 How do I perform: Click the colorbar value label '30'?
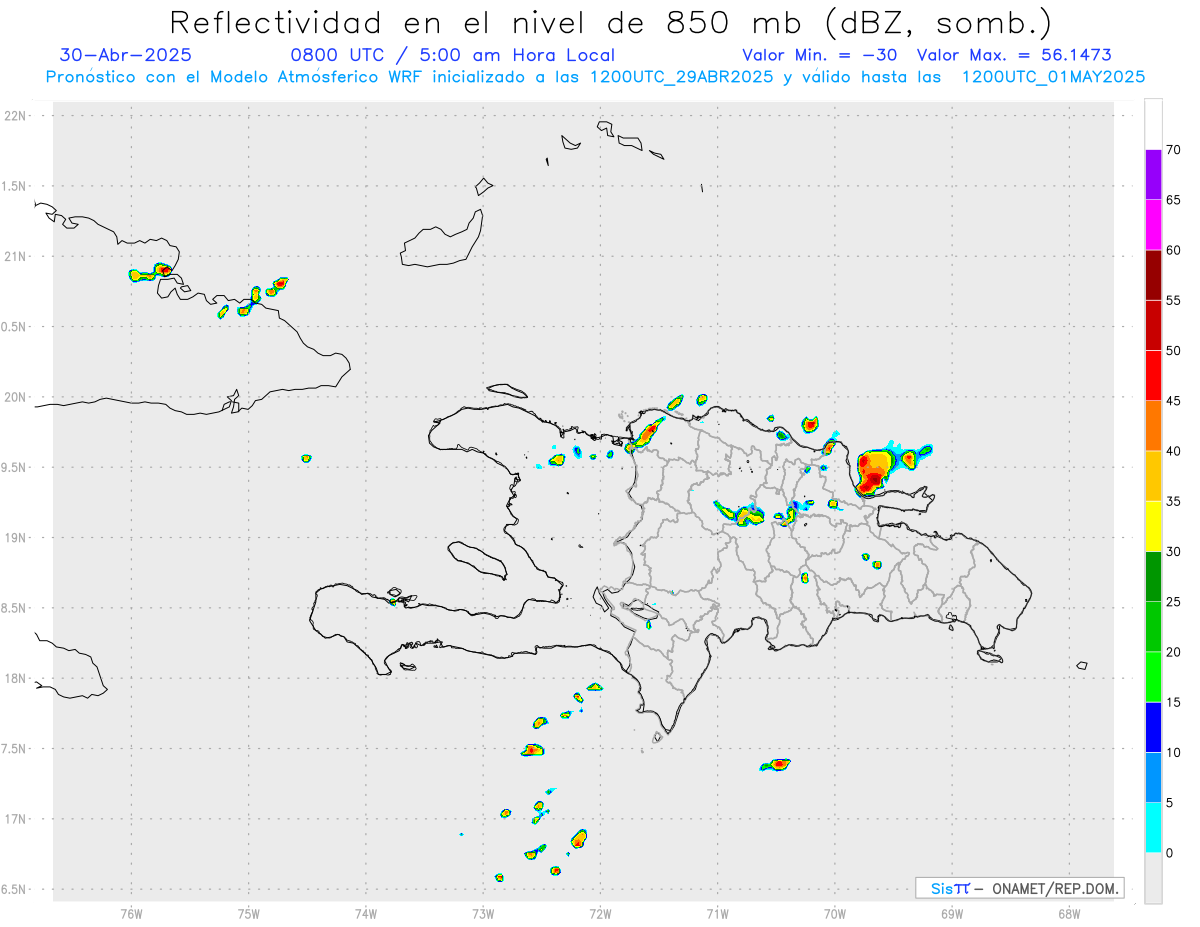point(1174,552)
